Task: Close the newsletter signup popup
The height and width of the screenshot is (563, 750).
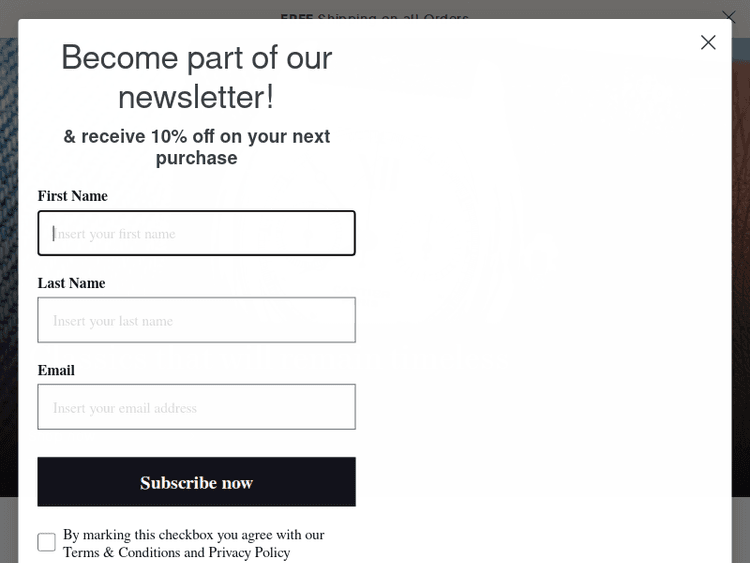Action: click(x=708, y=42)
